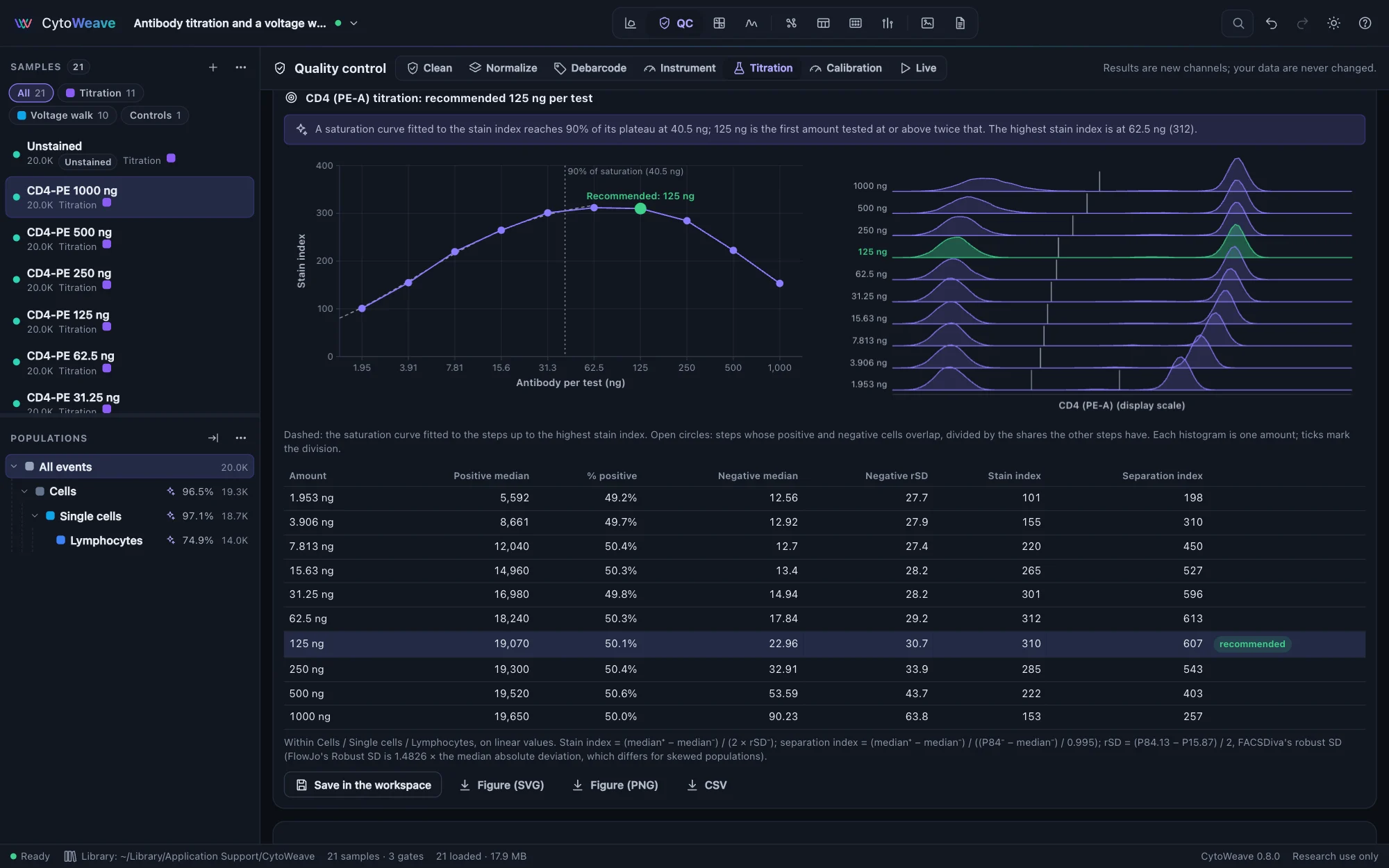The image size is (1389, 868).
Task: Open the histogram overlay curve icon
Action: [x=751, y=23]
